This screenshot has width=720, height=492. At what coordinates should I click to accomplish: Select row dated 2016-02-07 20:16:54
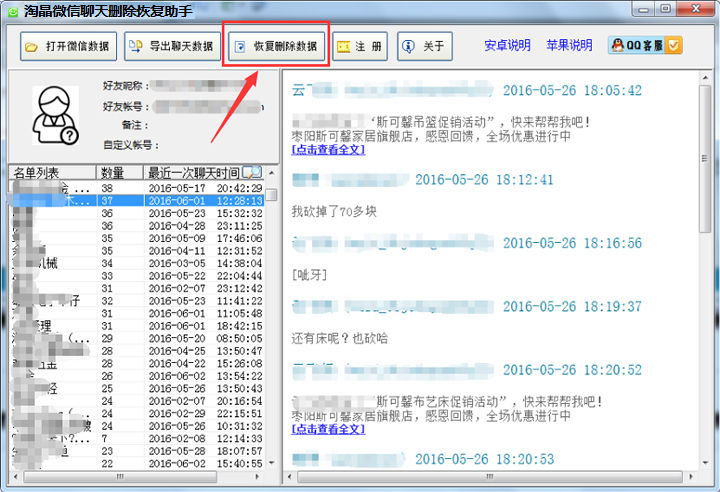pos(137,401)
